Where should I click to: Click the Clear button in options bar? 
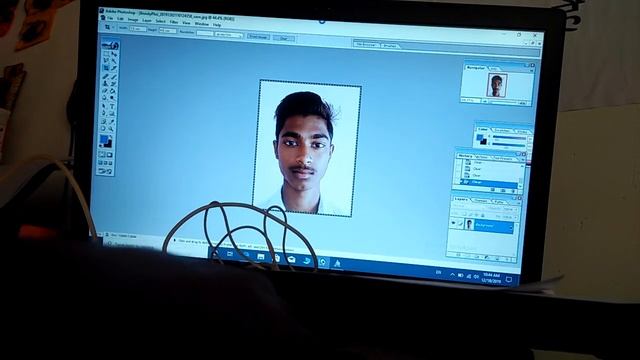(284, 38)
